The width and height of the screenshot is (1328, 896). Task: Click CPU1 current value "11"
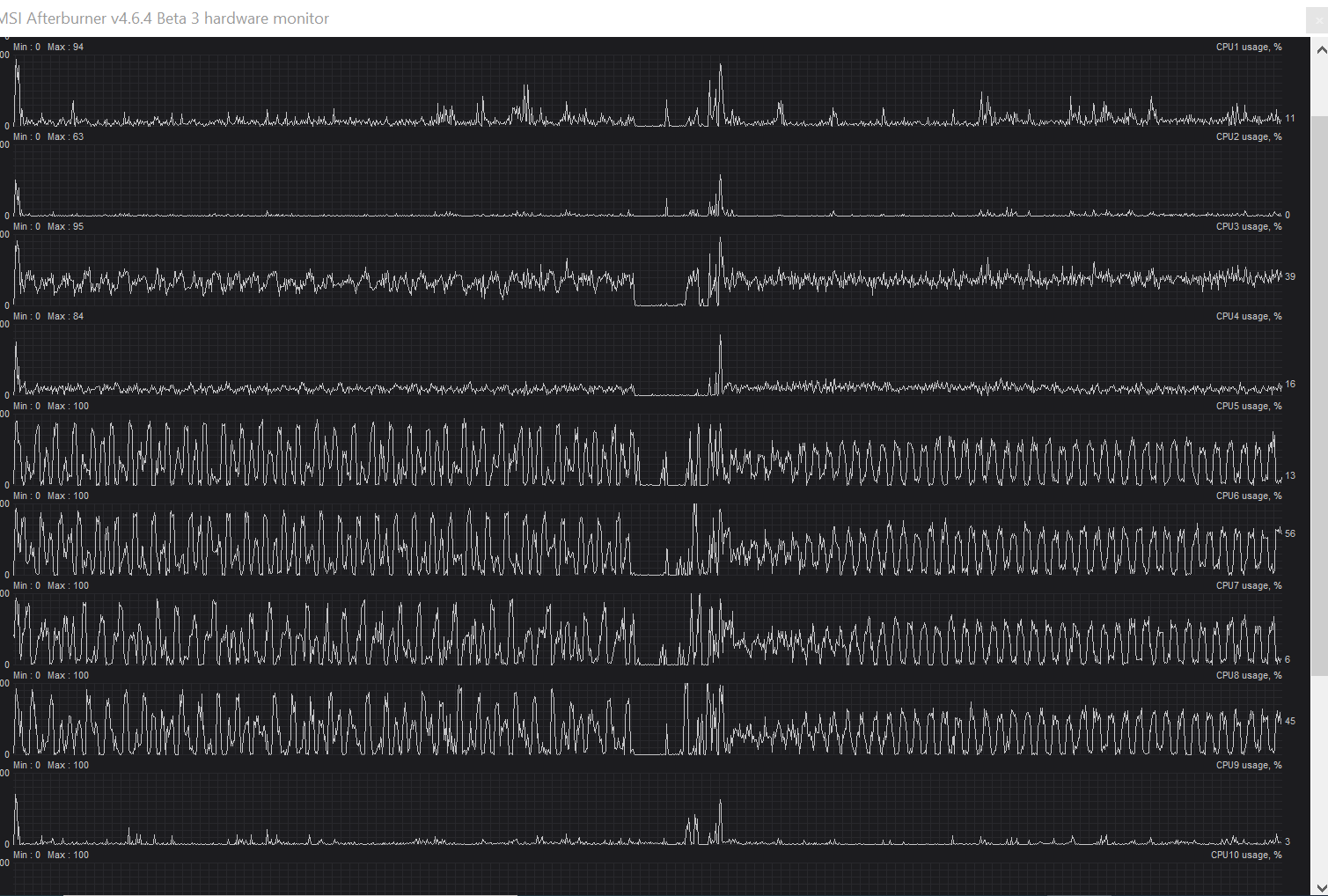pyautogui.click(x=1290, y=119)
